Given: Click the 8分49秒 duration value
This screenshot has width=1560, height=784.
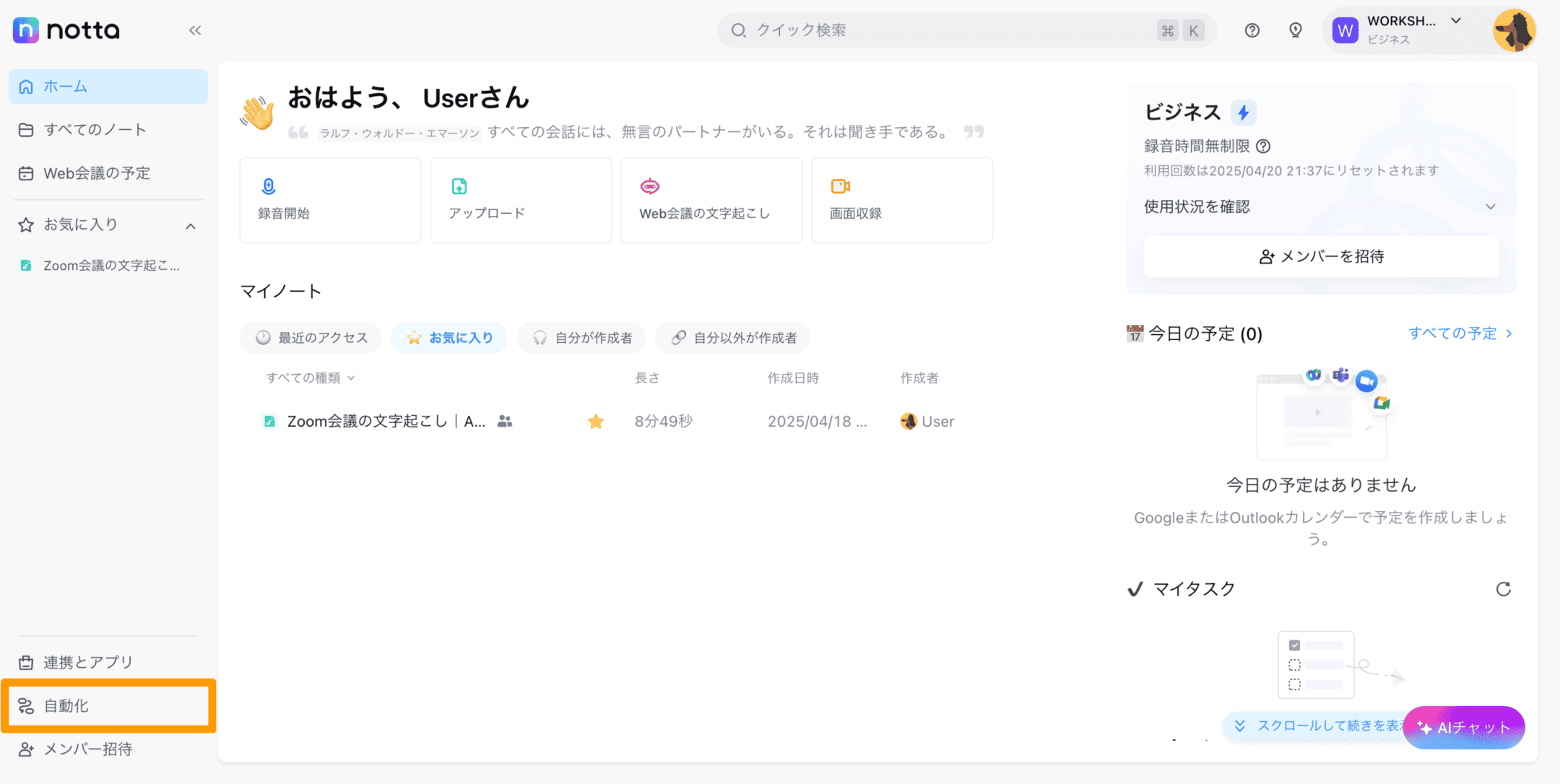Looking at the screenshot, I should coord(663,422).
